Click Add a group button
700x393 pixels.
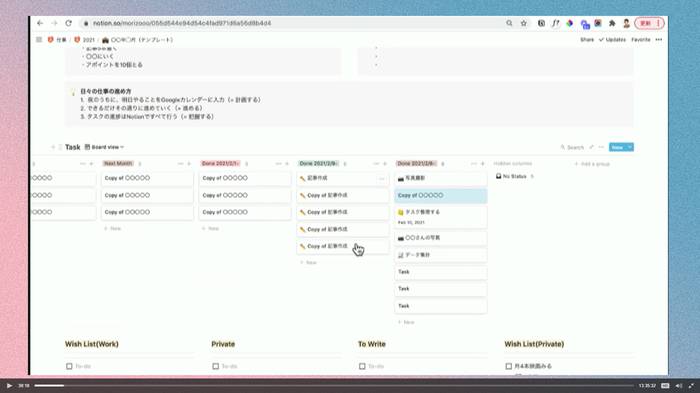(x=592, y=164)
